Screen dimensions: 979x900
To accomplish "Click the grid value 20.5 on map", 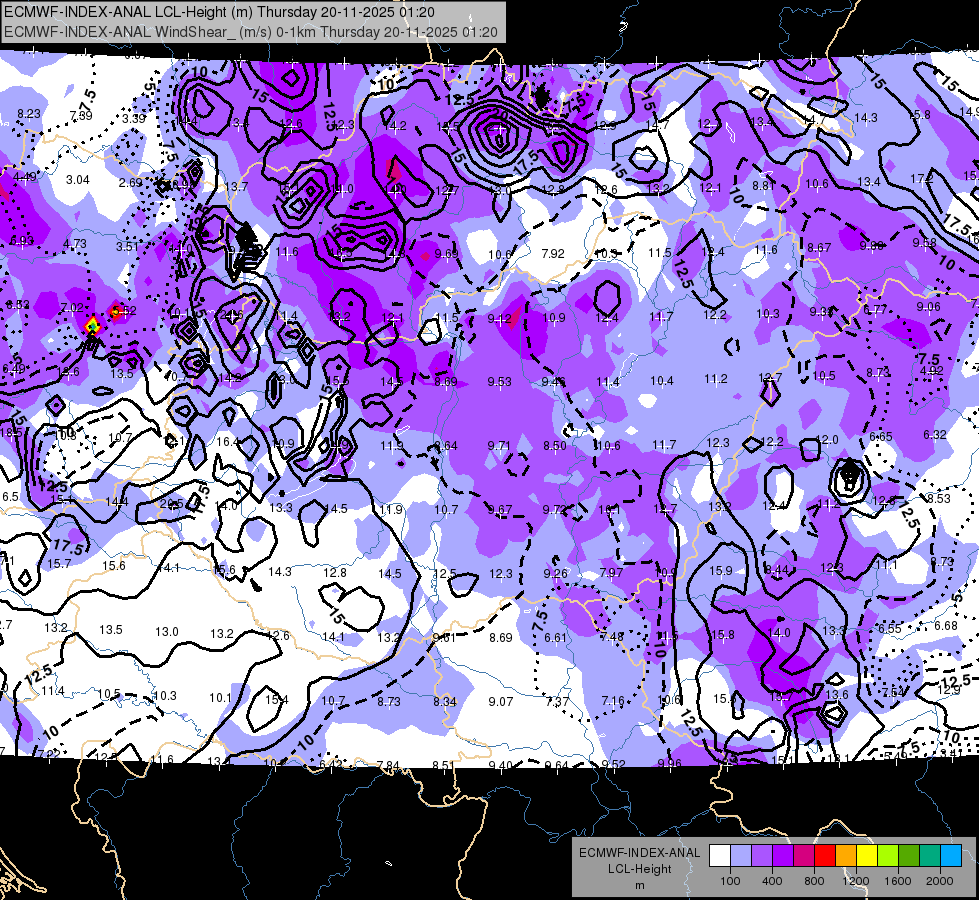I will coord(171,504).
